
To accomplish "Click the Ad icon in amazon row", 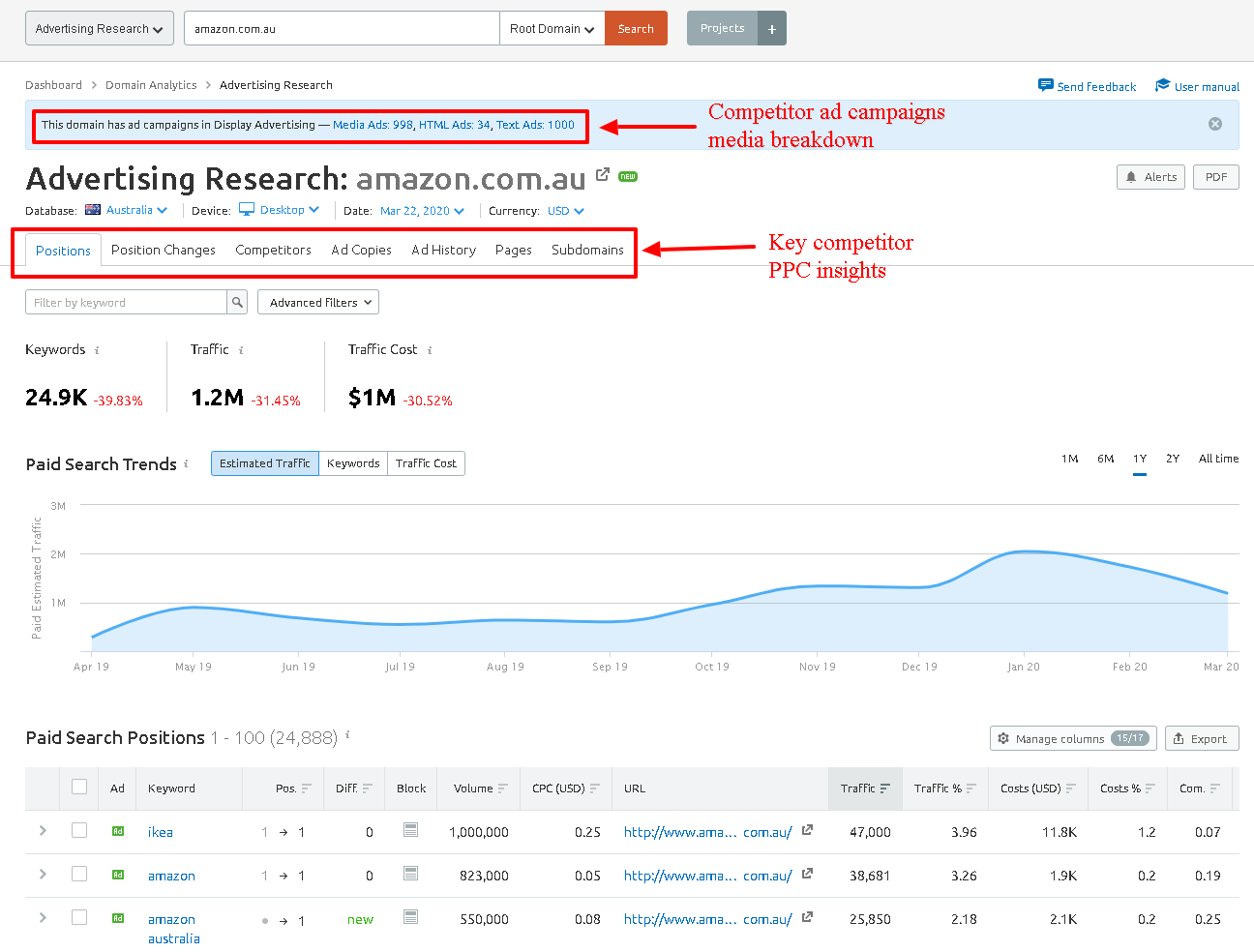I will tap(118, 875).
